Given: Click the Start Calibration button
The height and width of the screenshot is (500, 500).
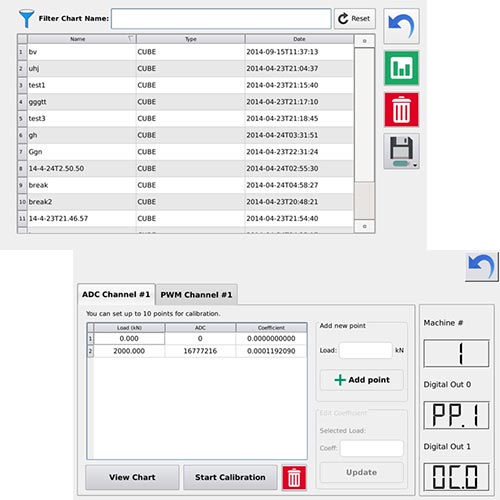Looking at the screenshot, I should coord(230,477).
